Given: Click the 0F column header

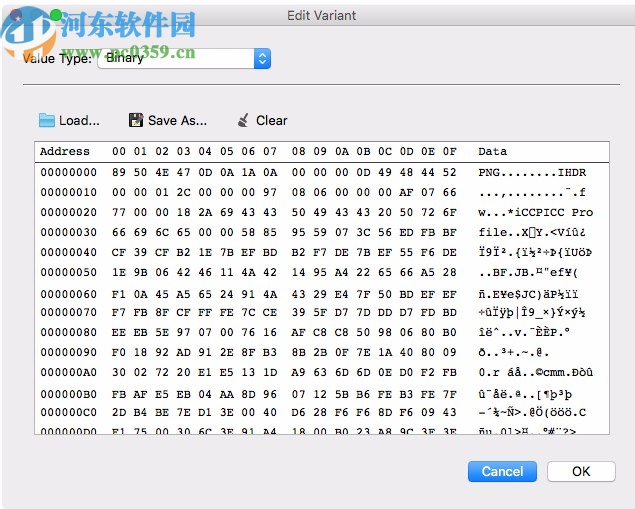Looking at the screenshot, I should [x=449, y=151].
